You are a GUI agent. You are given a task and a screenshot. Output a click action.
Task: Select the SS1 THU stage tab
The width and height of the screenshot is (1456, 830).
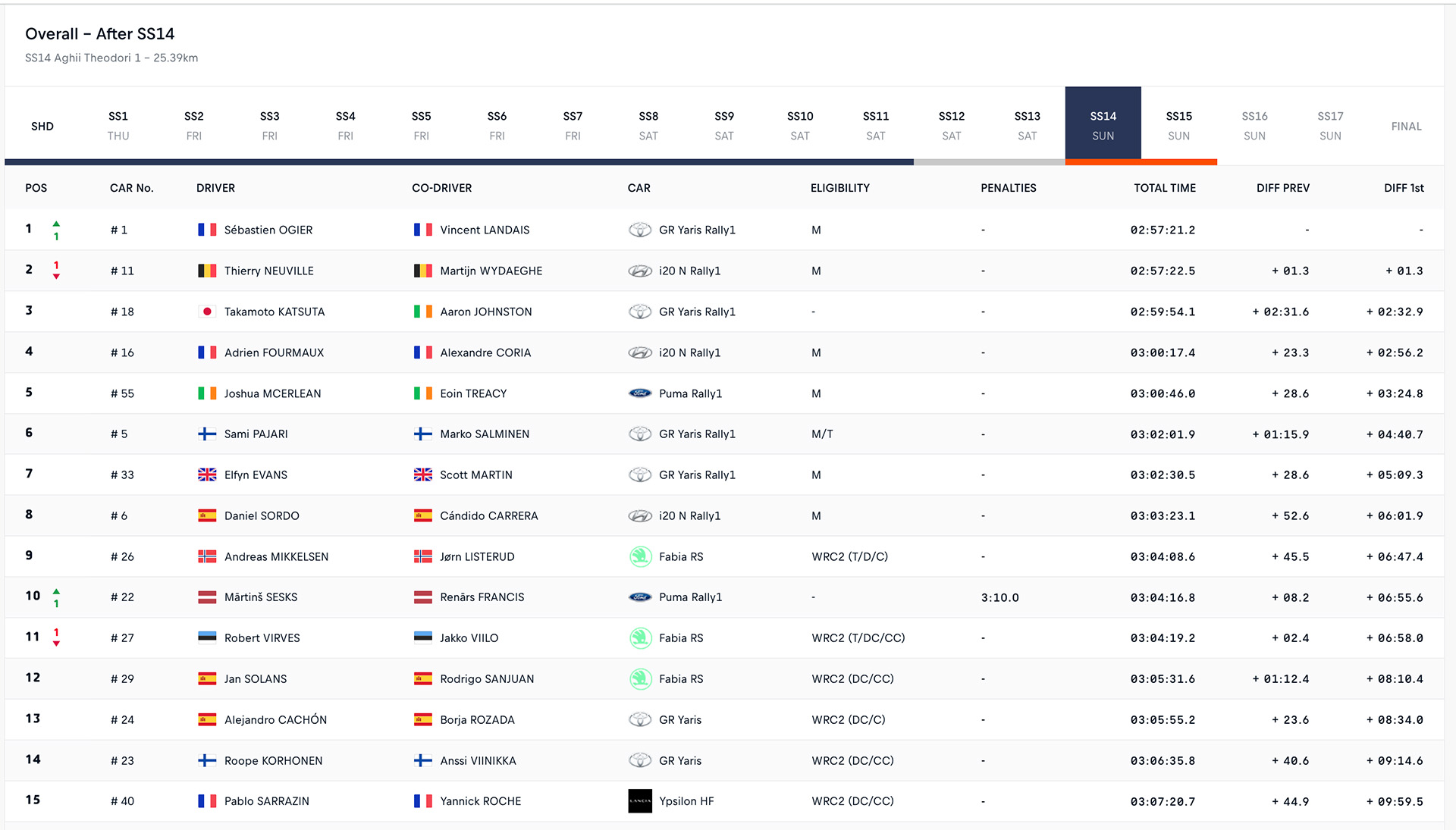pos(118,126)
